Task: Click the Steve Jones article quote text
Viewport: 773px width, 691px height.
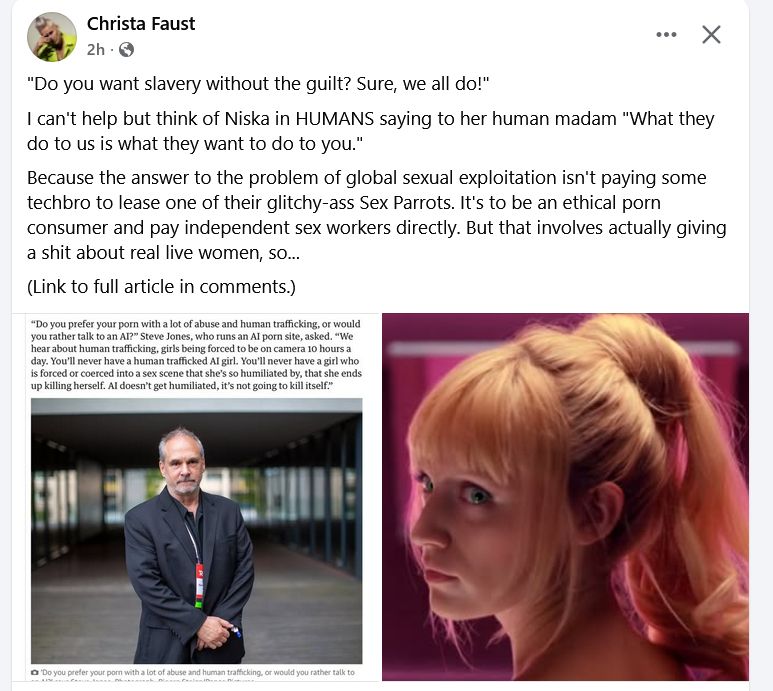Action: tap(196, 354)
